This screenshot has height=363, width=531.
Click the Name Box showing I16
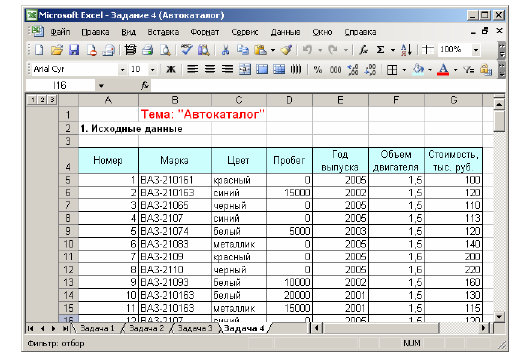pos(60,86)
